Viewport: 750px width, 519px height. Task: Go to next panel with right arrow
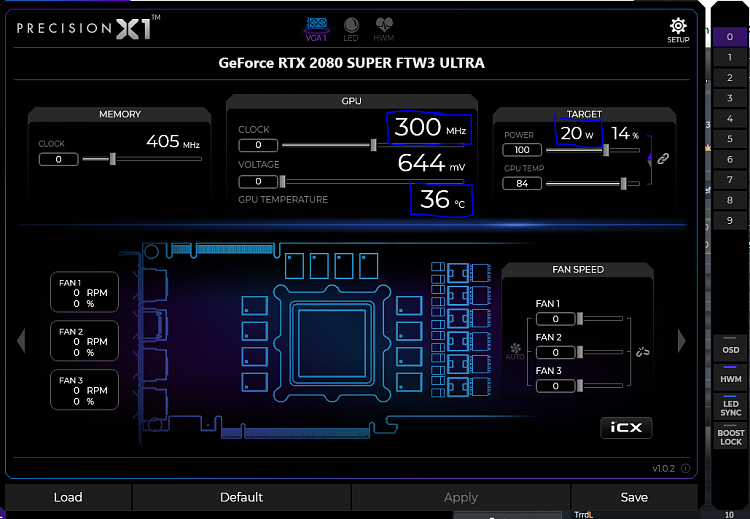click(682, 341)
